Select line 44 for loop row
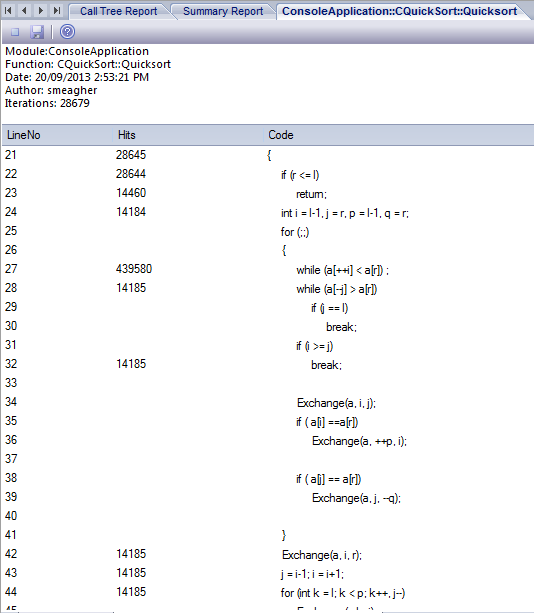This screenshot has height=613, width=534. 268,592
